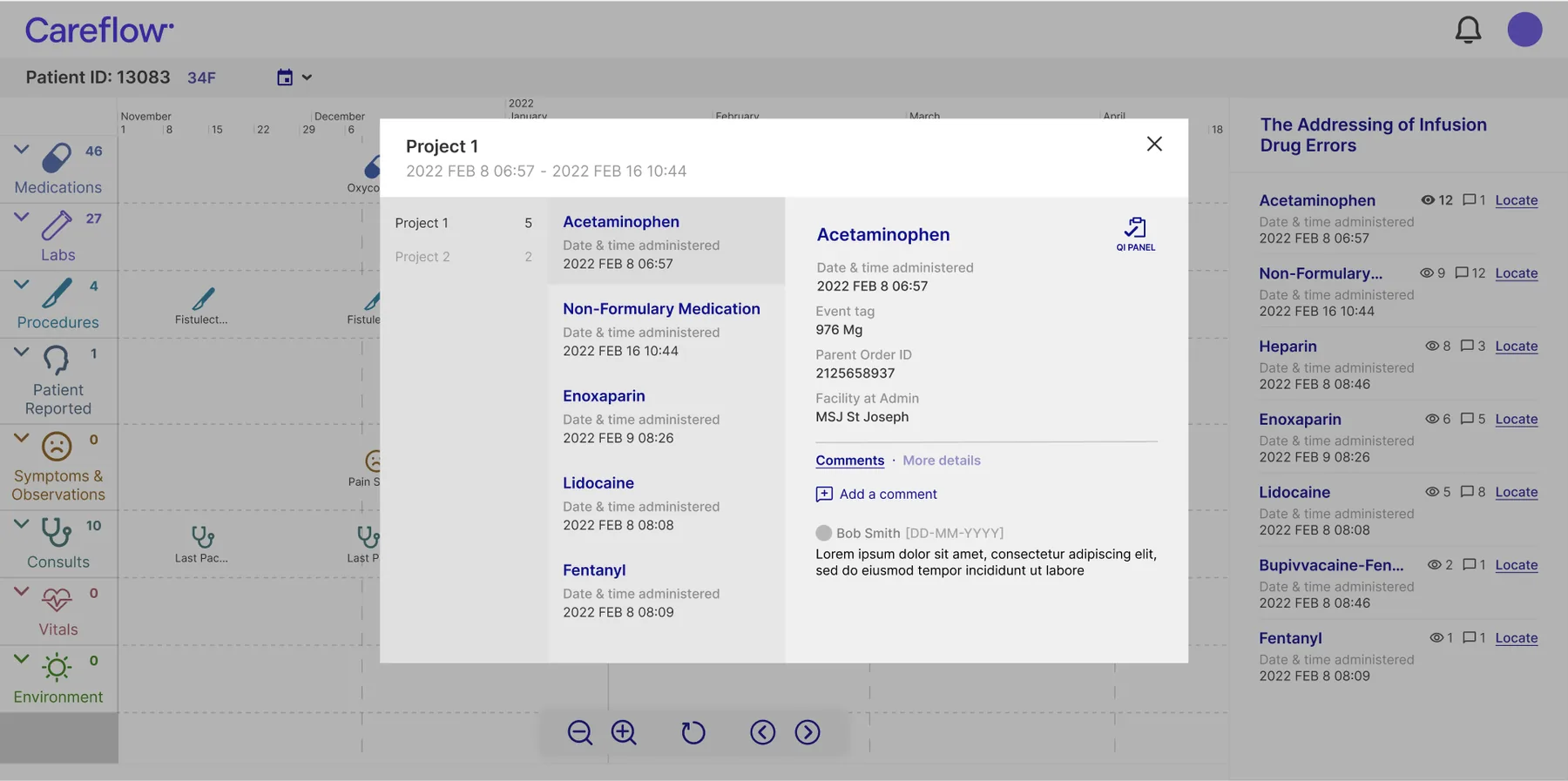The width and height of the screenshot is (1568, 781).
Task: Select the Environment sun icon
Action: coord(57,667)
